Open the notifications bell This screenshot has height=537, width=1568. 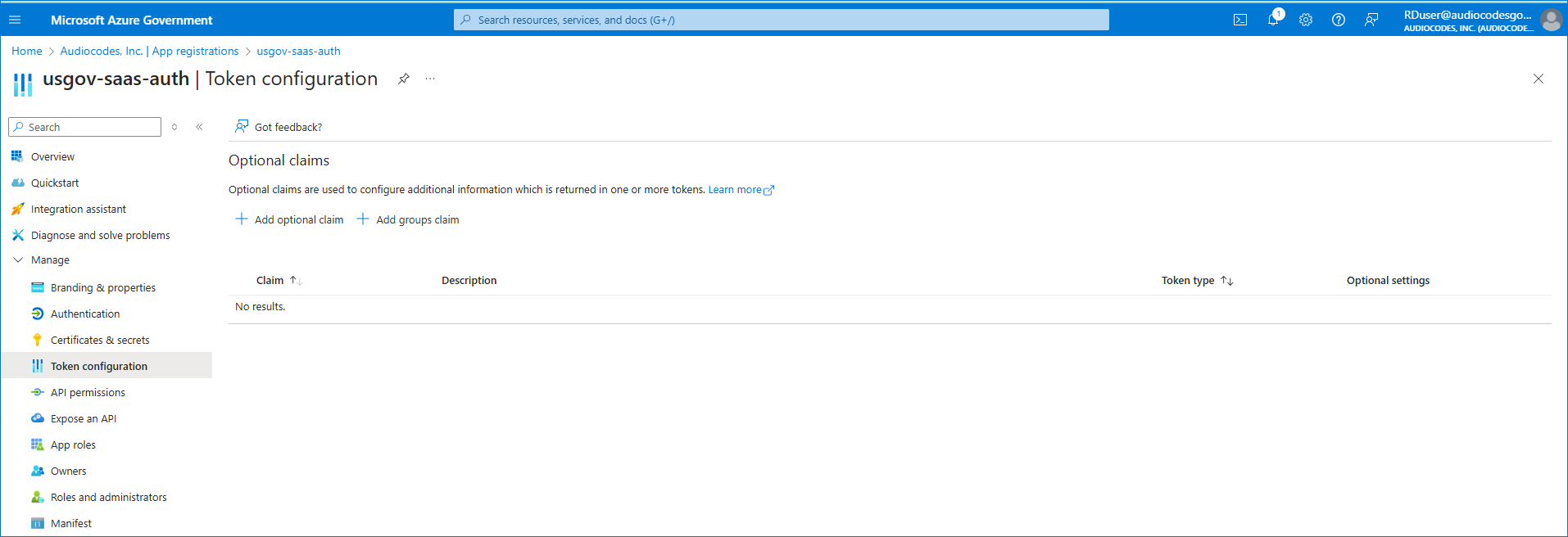pos(1273,19)
